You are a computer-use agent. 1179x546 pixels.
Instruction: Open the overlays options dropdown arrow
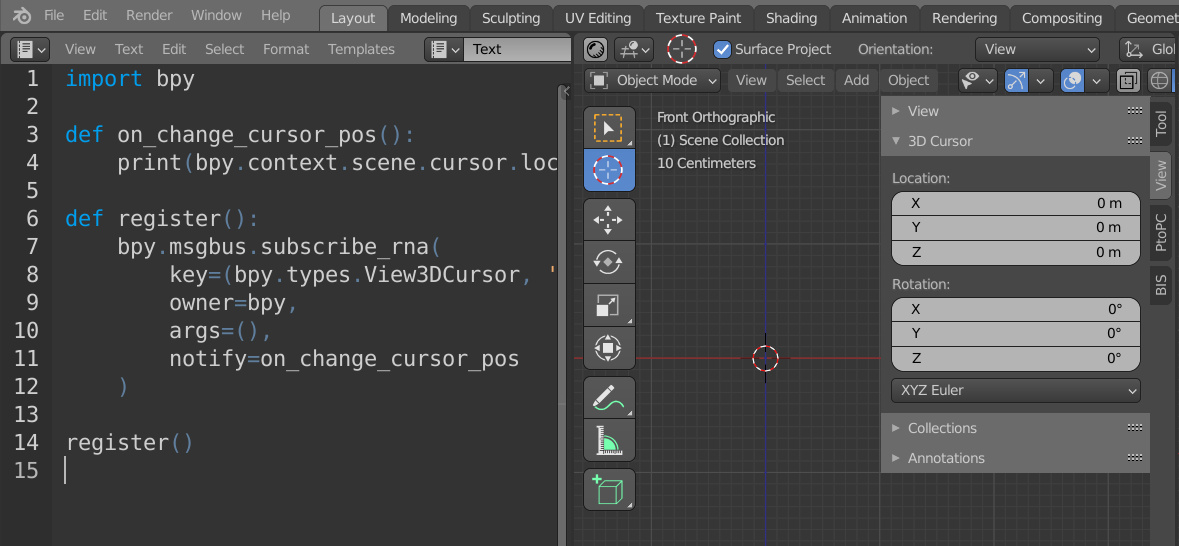click(1097, 80)
